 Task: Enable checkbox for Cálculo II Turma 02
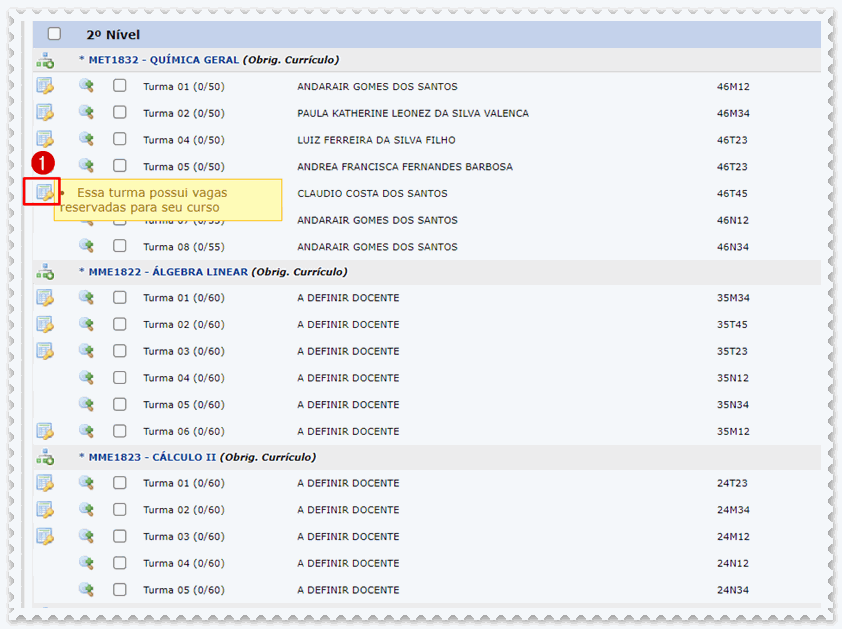click(120, 509)
